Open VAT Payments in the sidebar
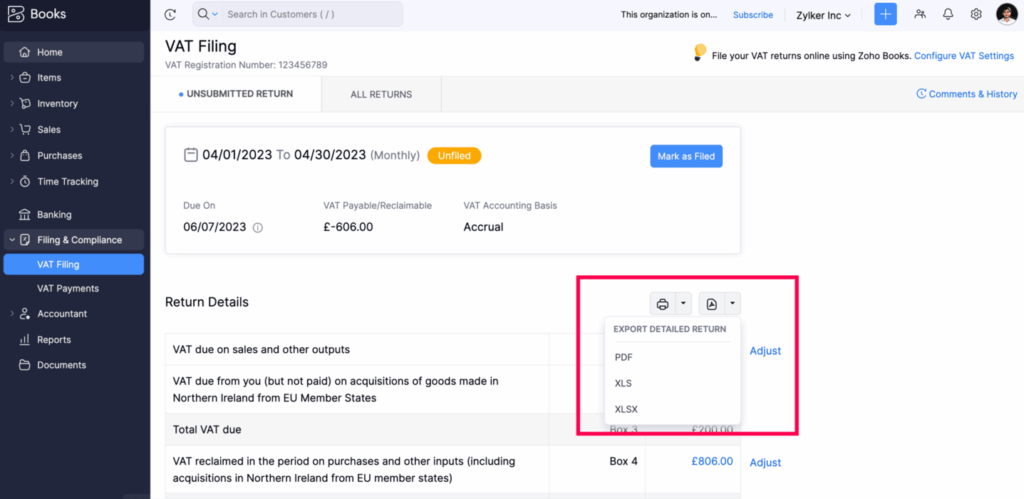 click(68, 289)
